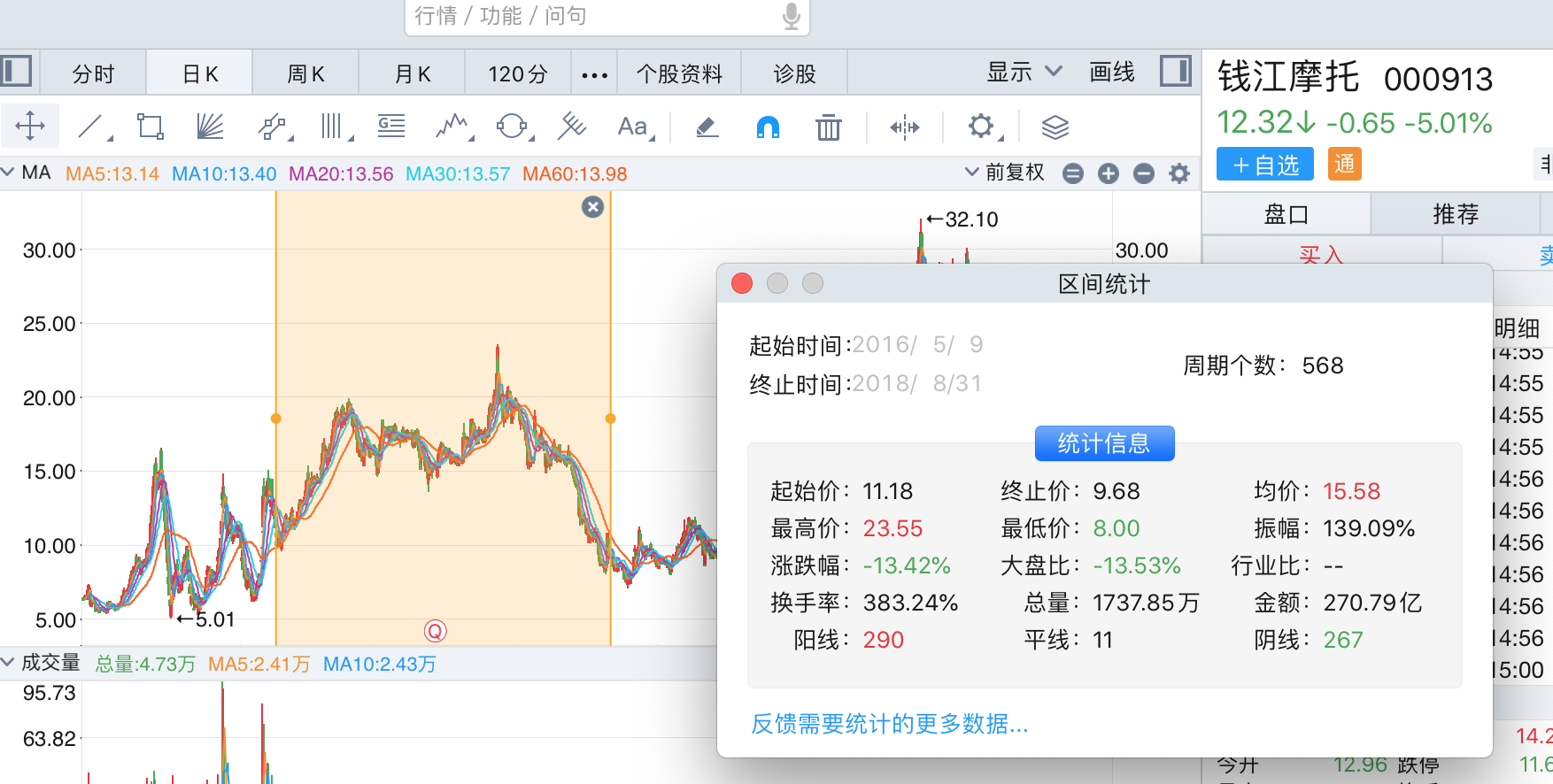The width and height of the screenshot is (1553, 784).
Task: Open the 前复权 adjustment dropdown
Action: tap(1005, 172)
